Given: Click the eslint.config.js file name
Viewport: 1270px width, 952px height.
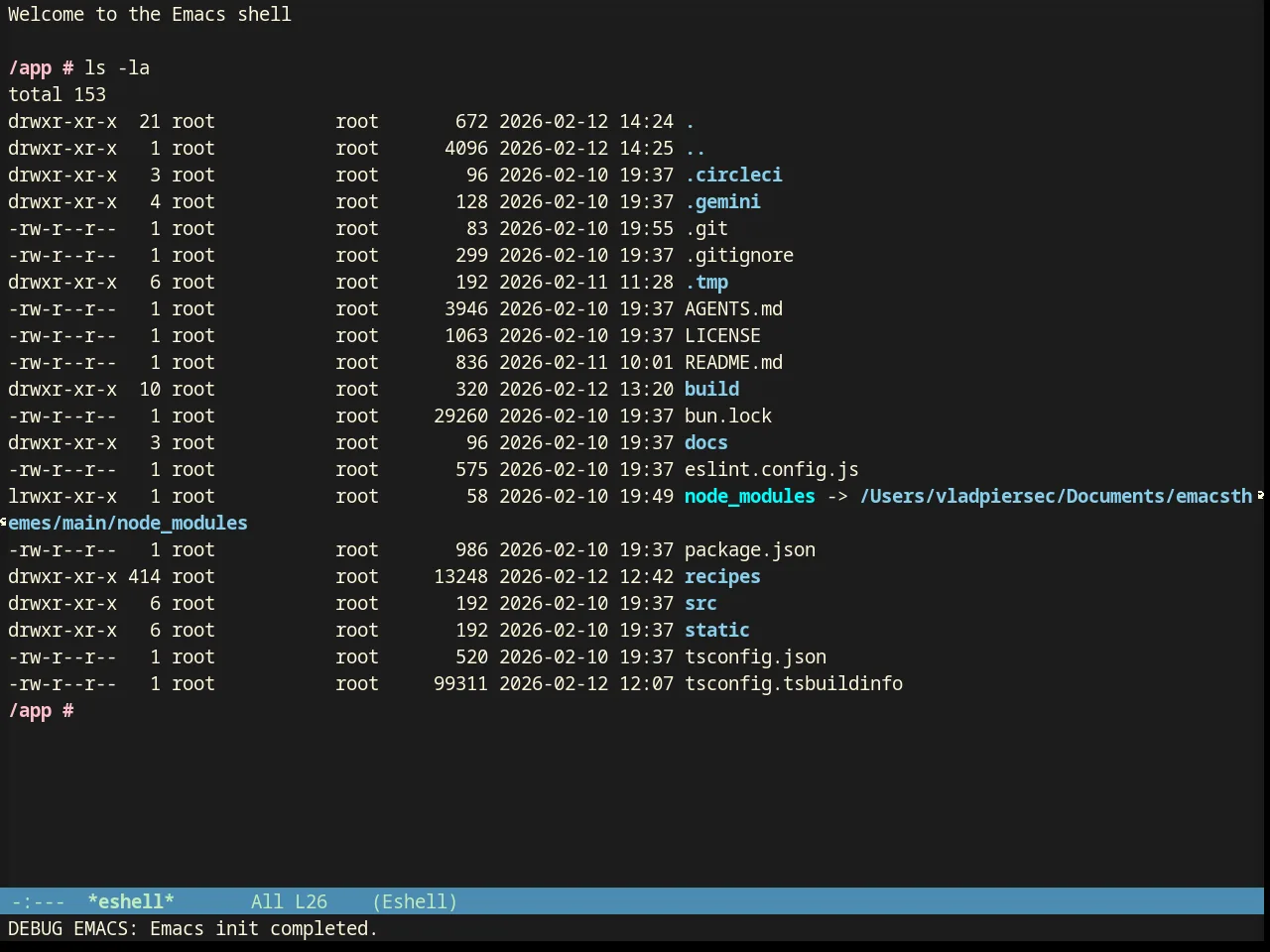Looking at the screenshot, I should point(772,469).
